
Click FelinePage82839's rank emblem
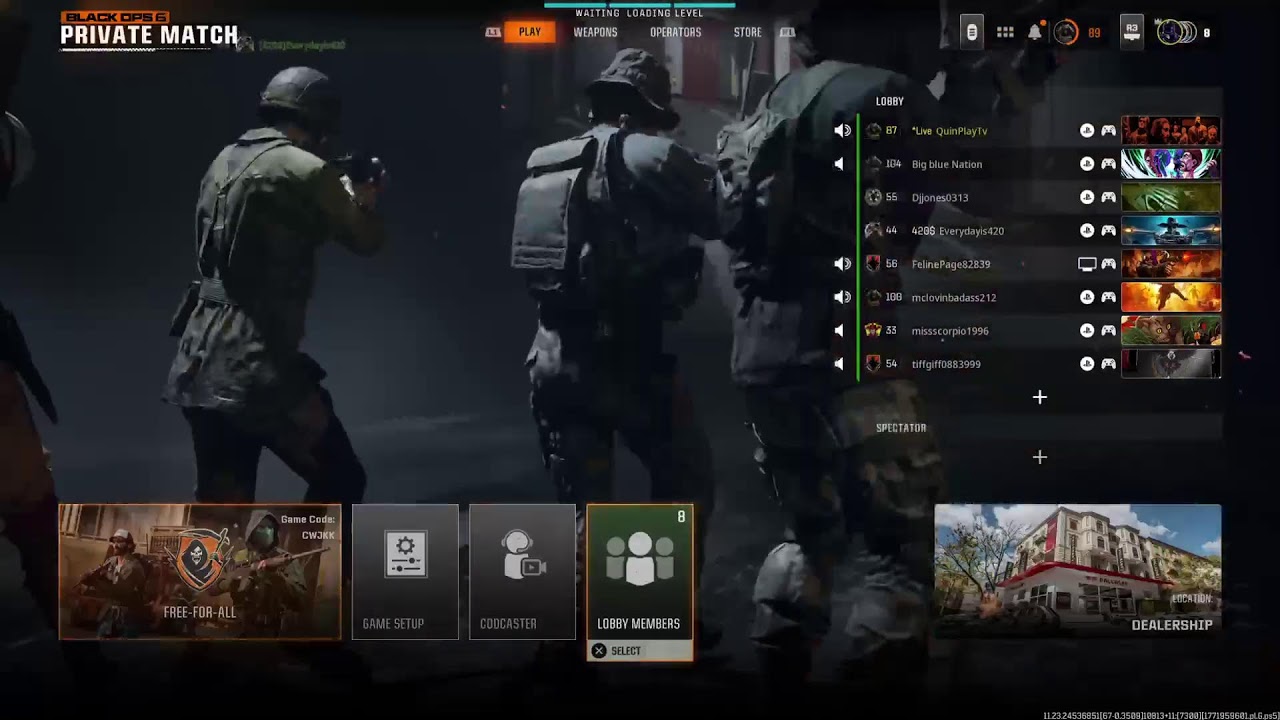point(873,264)
